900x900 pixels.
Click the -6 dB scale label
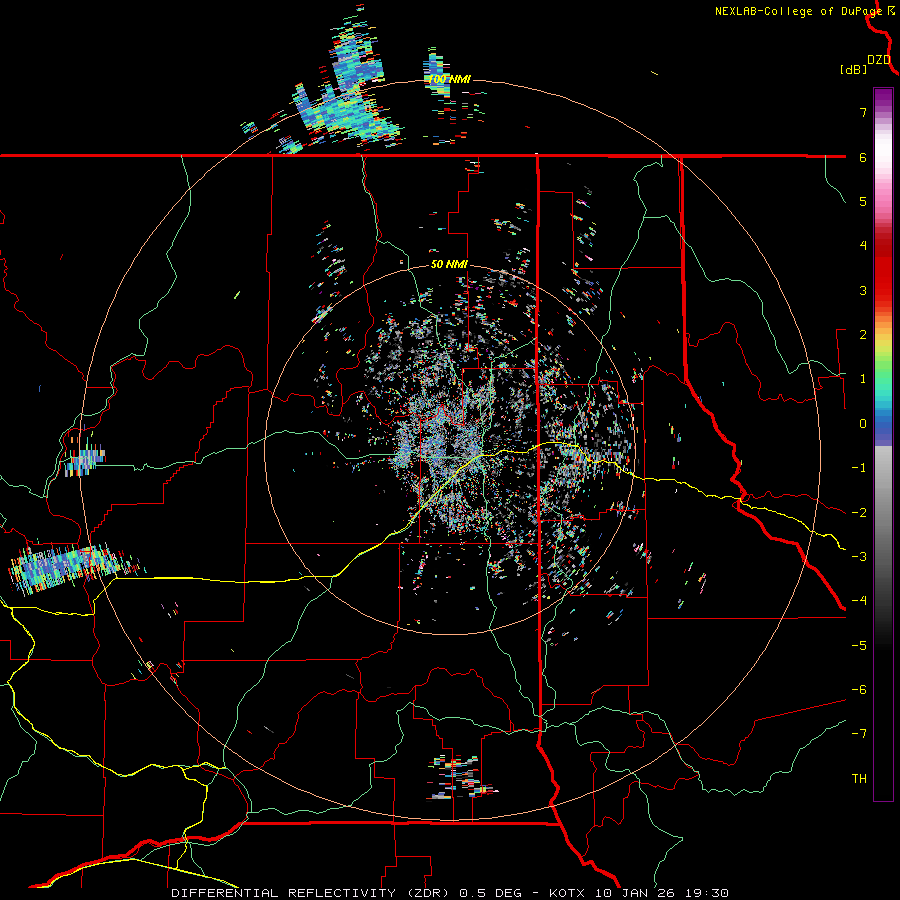(859, 690)
